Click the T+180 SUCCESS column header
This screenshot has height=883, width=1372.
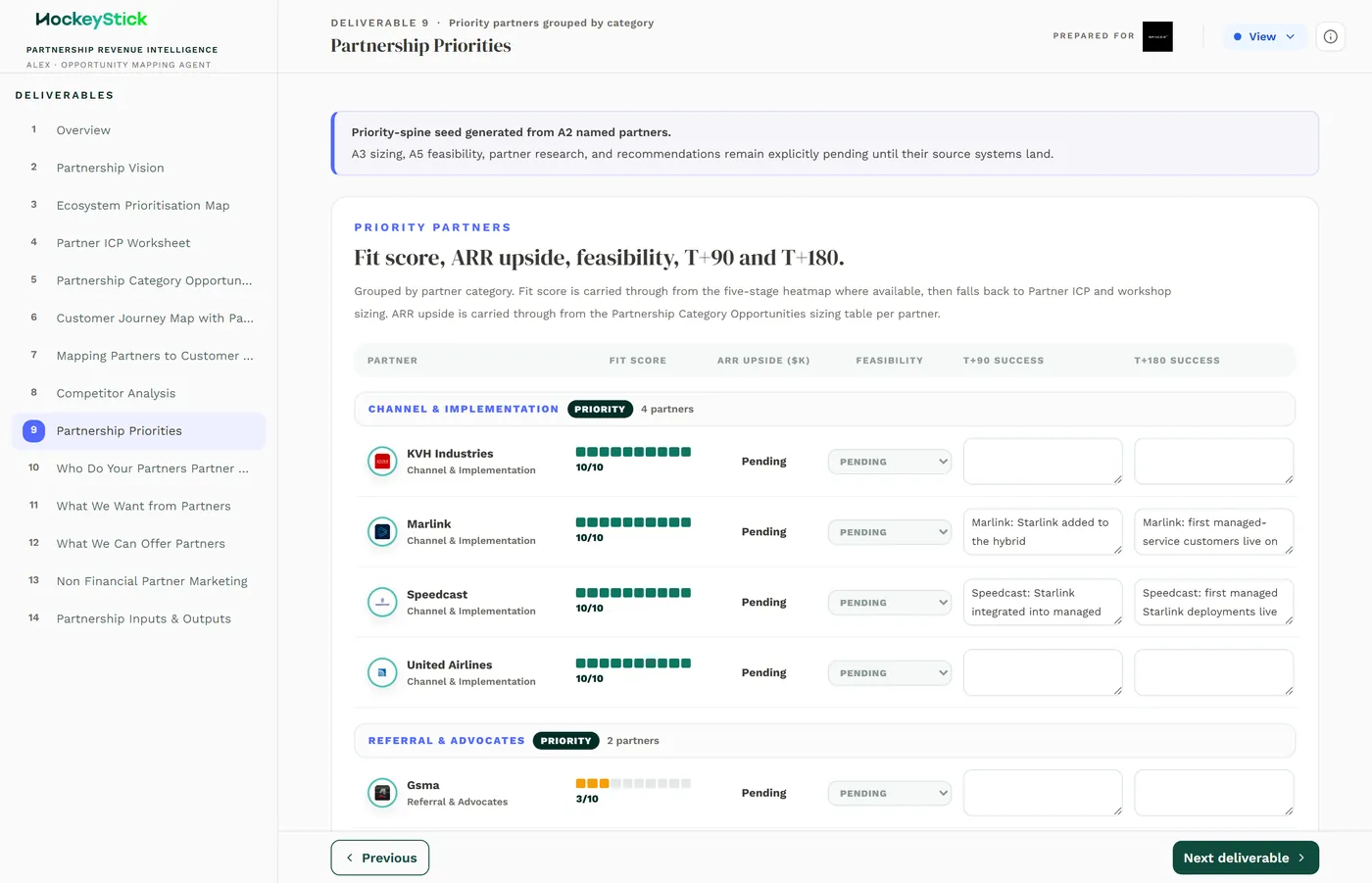click(1177, 361)
